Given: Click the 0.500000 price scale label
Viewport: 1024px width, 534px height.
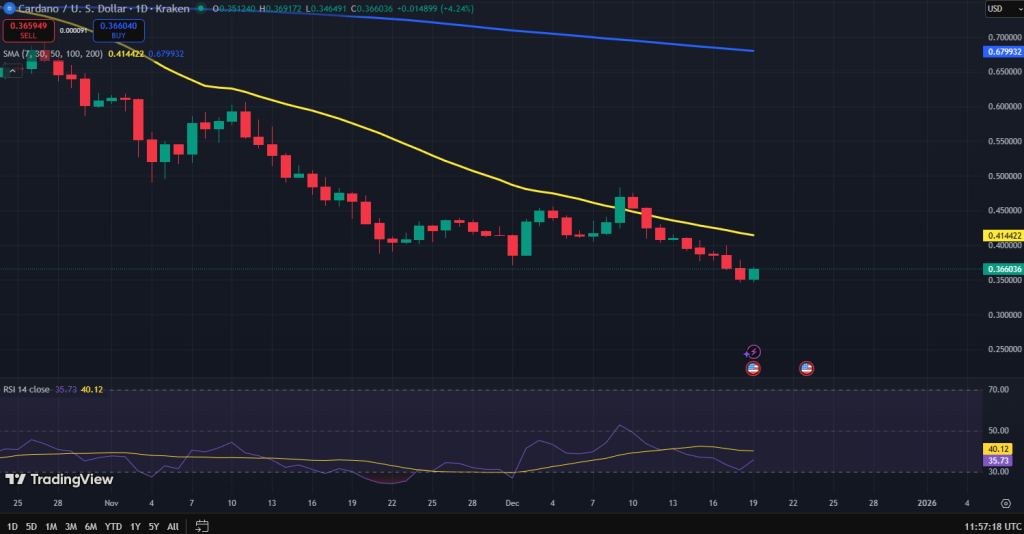Looking at the screenshot, I should 1004,176.
